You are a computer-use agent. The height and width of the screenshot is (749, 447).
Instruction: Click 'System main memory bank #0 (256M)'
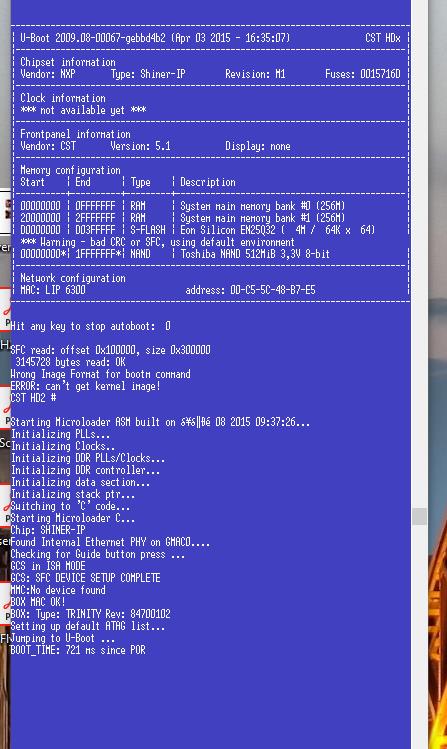(263, 206)
